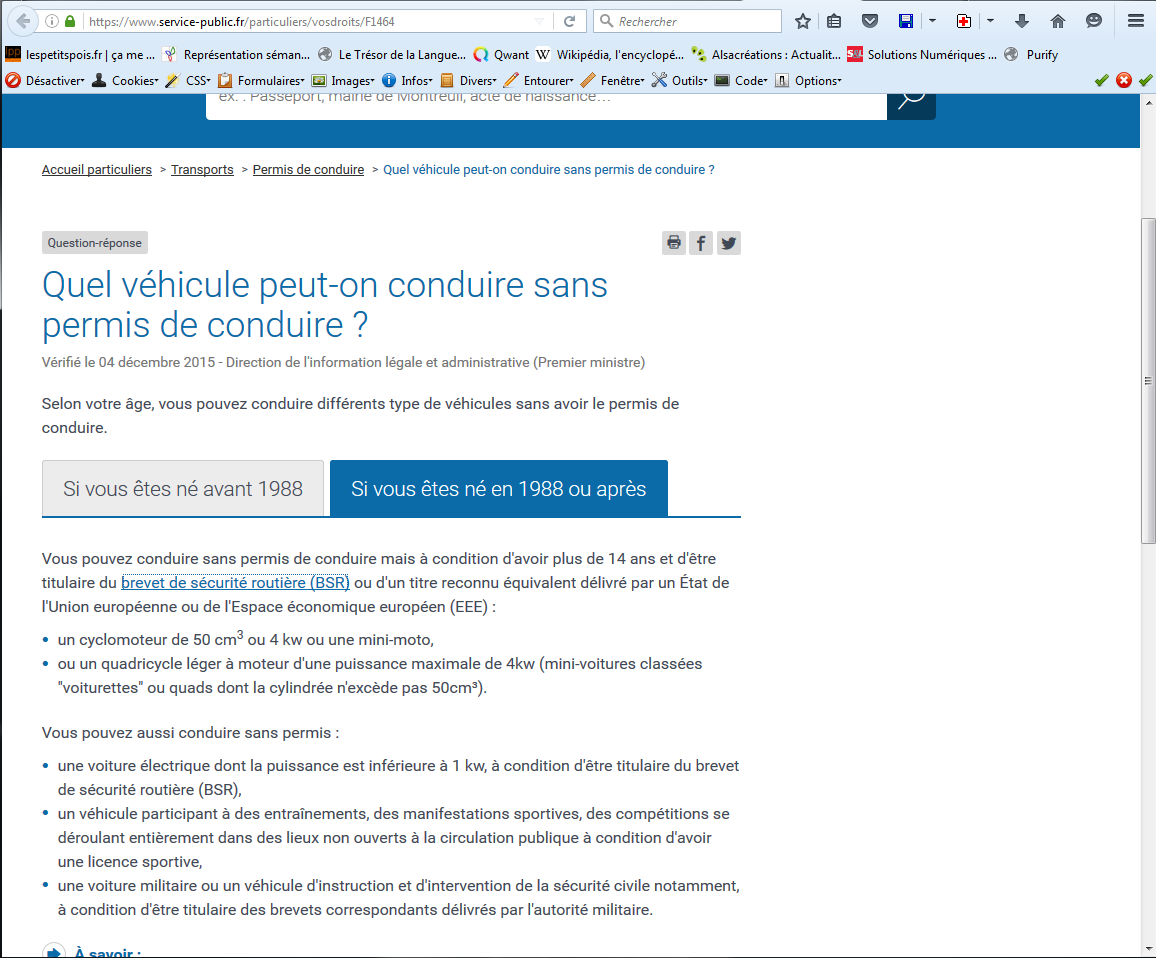Open the Alsacréations bookmark

click(x=766, y=54)
